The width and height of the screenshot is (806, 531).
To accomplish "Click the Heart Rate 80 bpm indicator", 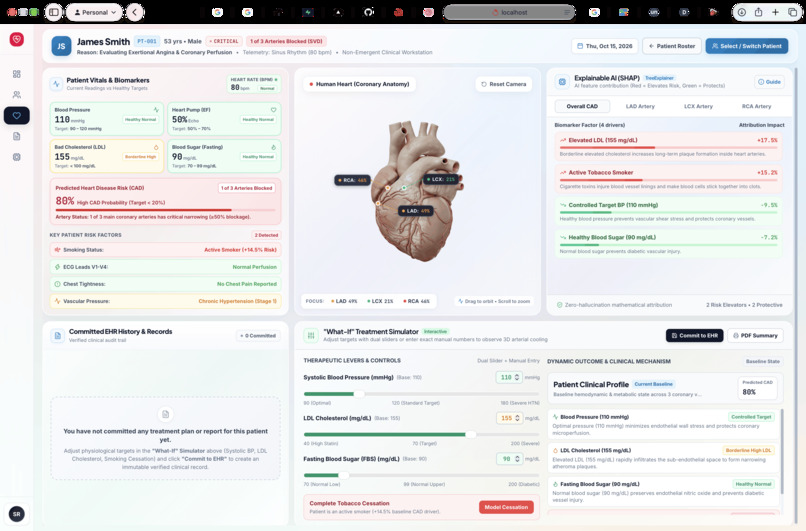I will coord(254,84).
